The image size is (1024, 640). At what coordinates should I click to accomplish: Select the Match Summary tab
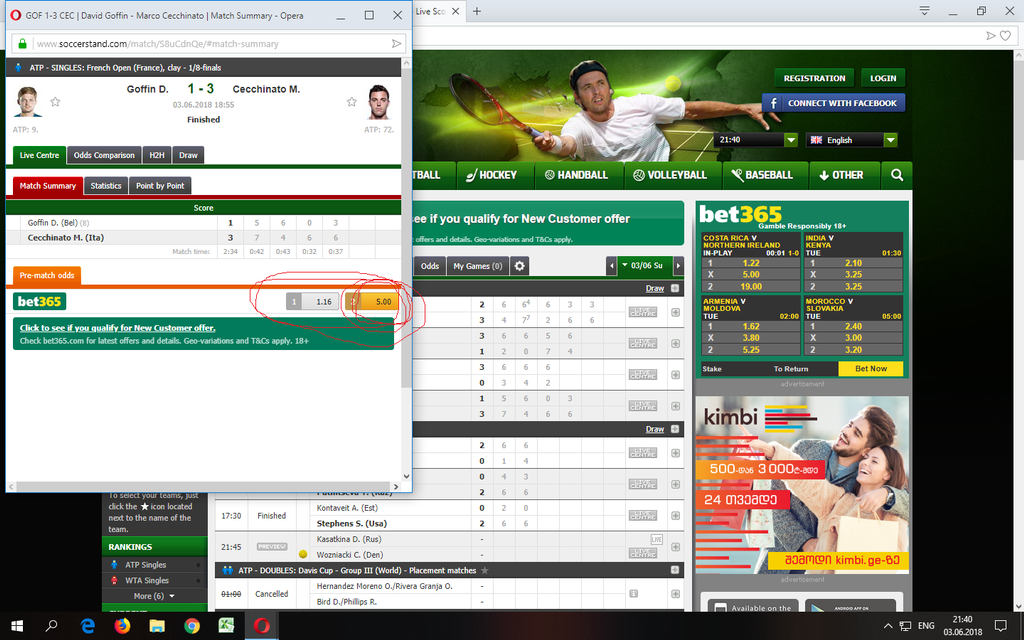[48, 186]
